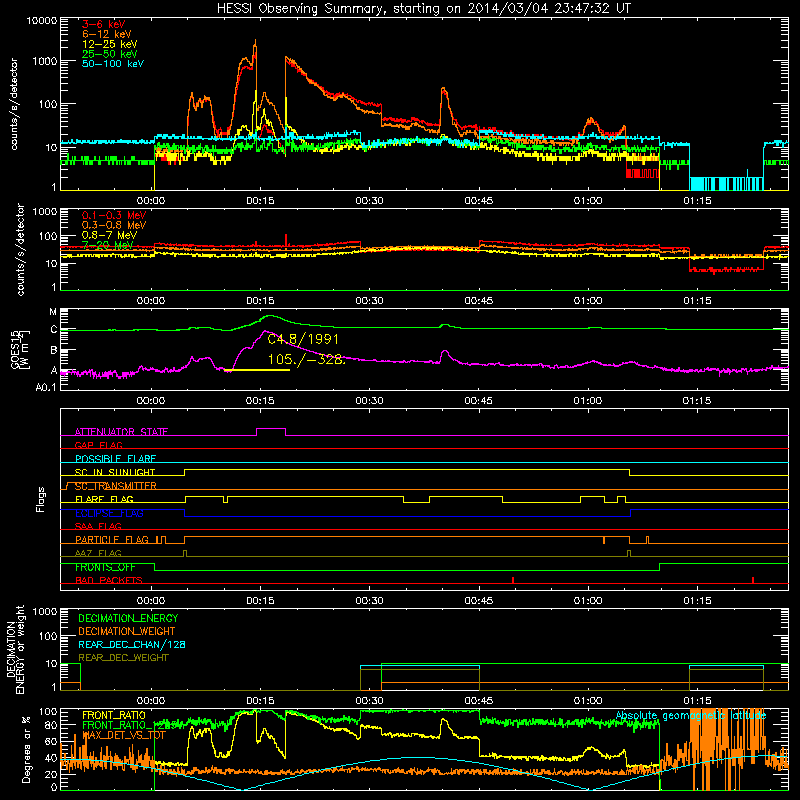Click the M class tick on the GOES axis
Screen dimensions: 800x800
point(53,312)
